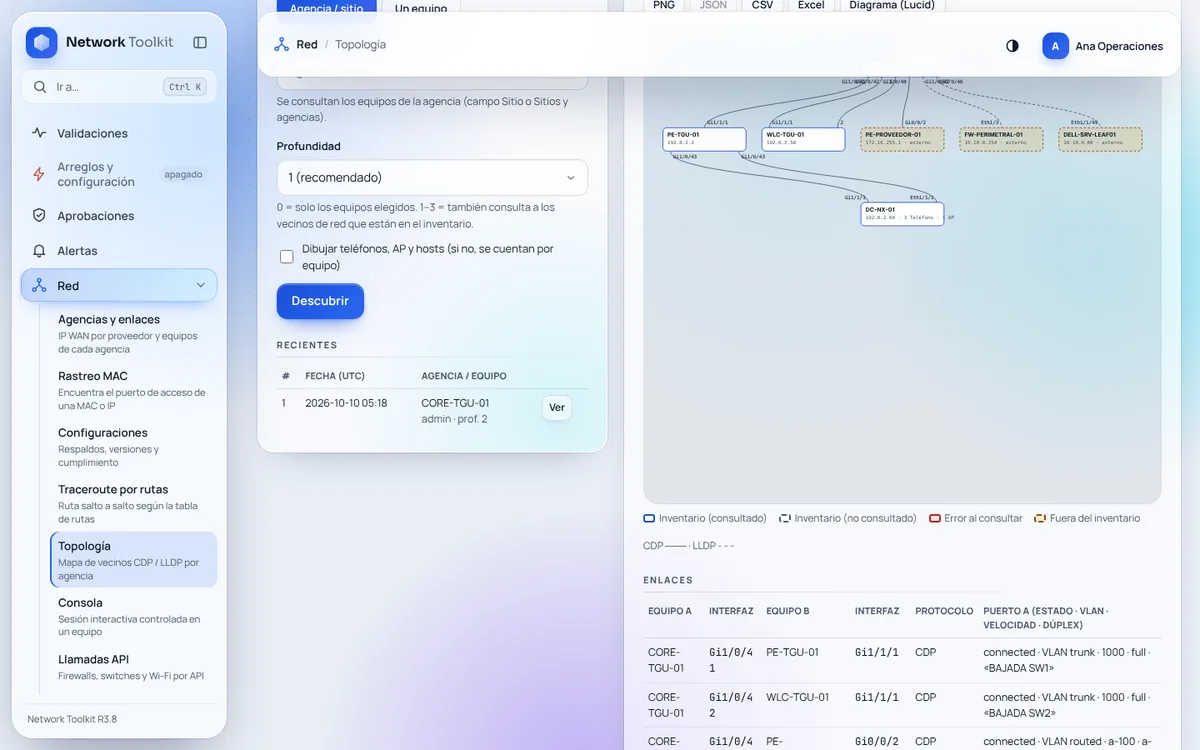Select the DC-NX-01 node in the diagram

(x=902, y=214)
